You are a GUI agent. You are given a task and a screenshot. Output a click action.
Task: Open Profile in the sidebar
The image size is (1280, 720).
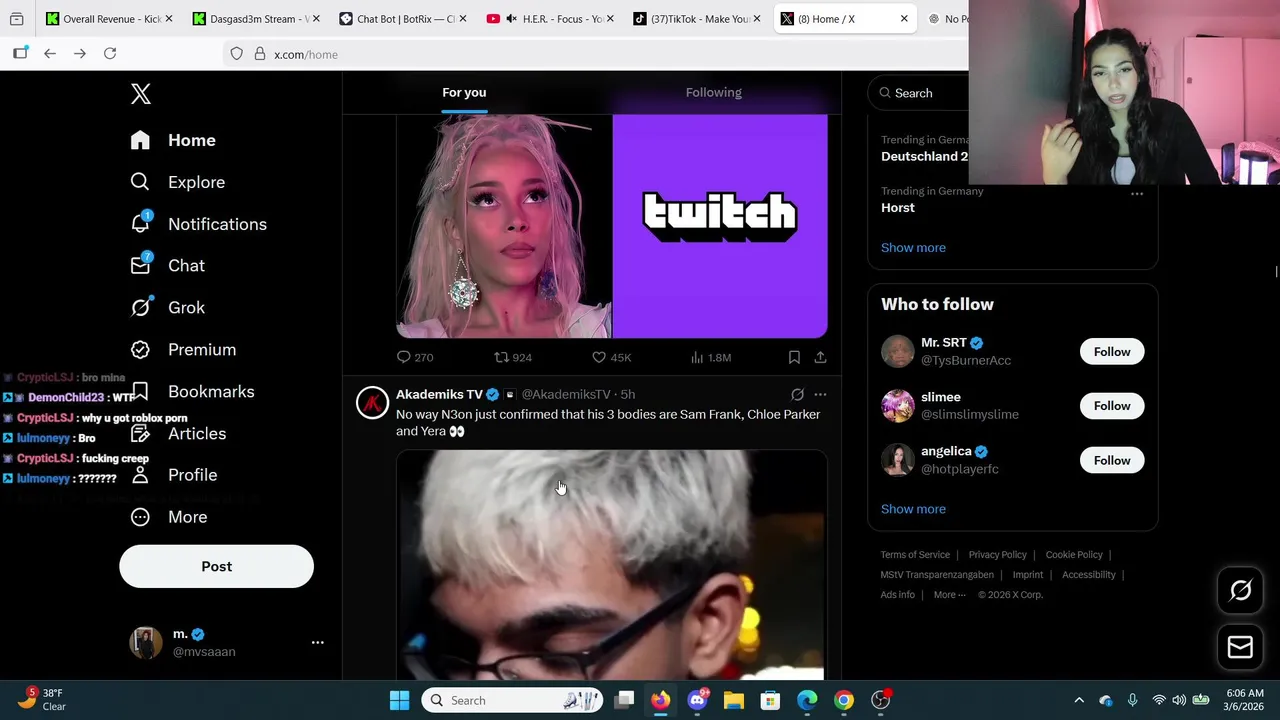(174, 475)
